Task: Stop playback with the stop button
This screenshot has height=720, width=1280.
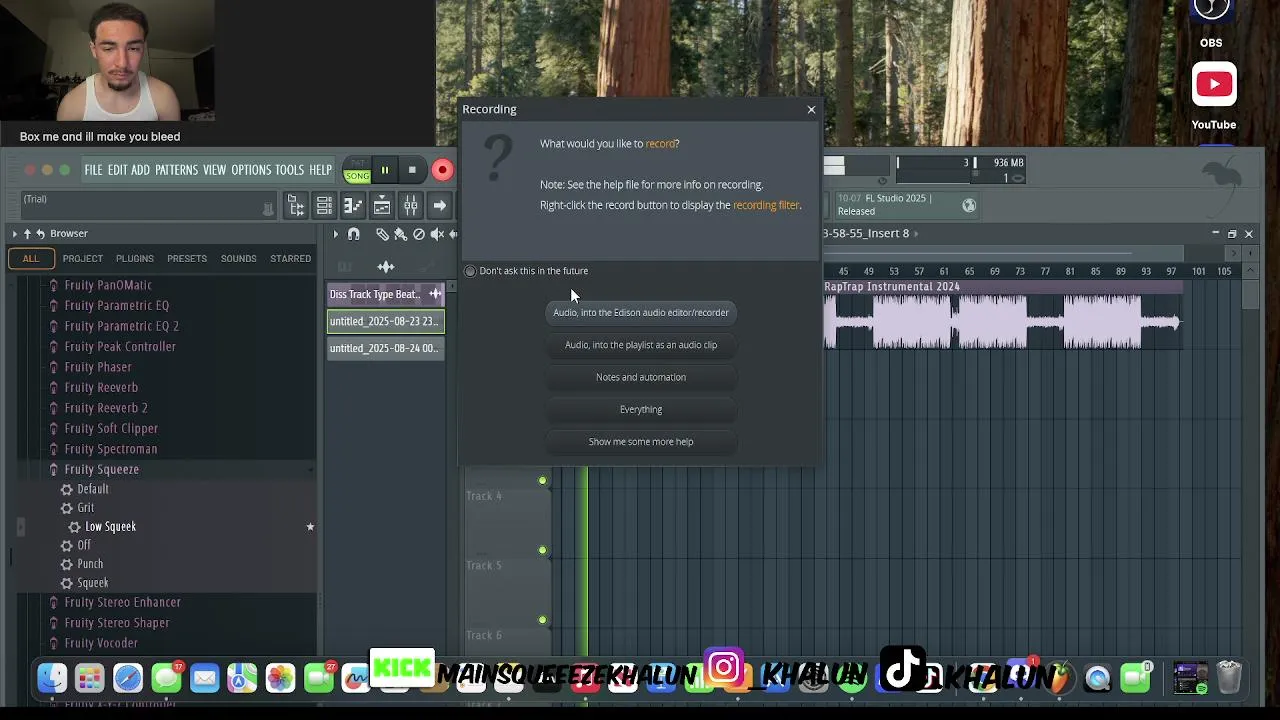Action: pyautogui.click(x=412, y=170)
